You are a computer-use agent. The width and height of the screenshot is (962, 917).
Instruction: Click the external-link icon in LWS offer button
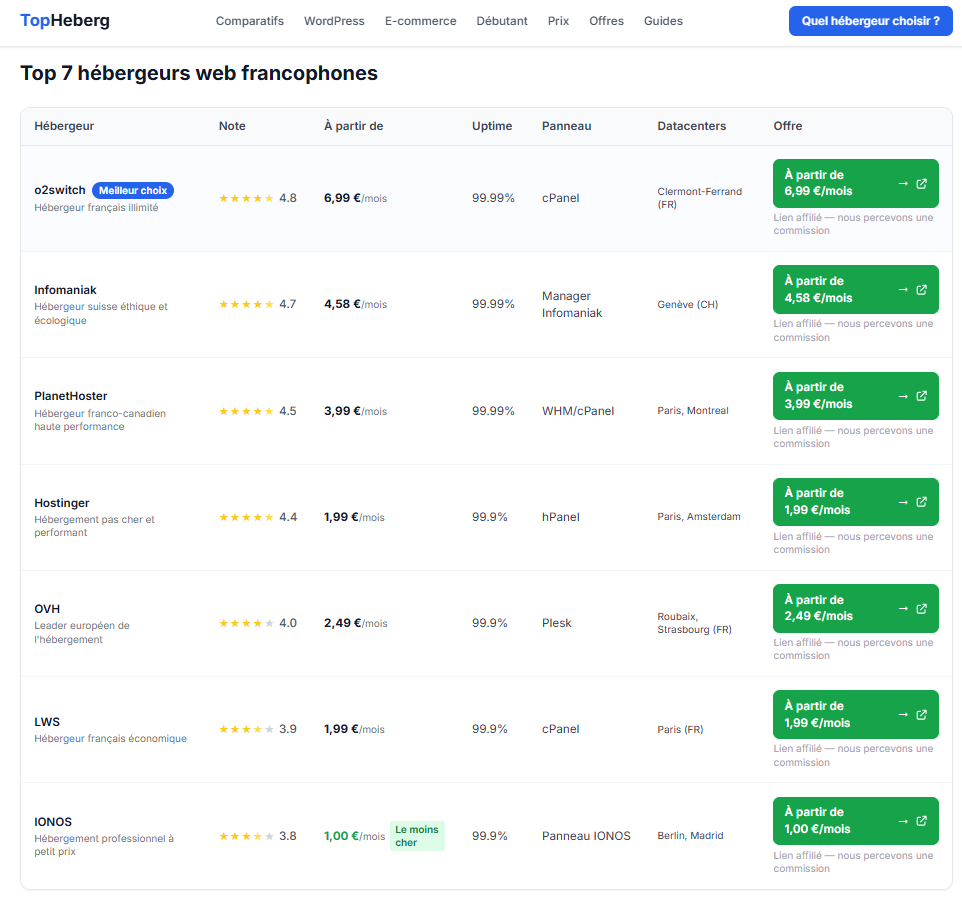(922, 715)
